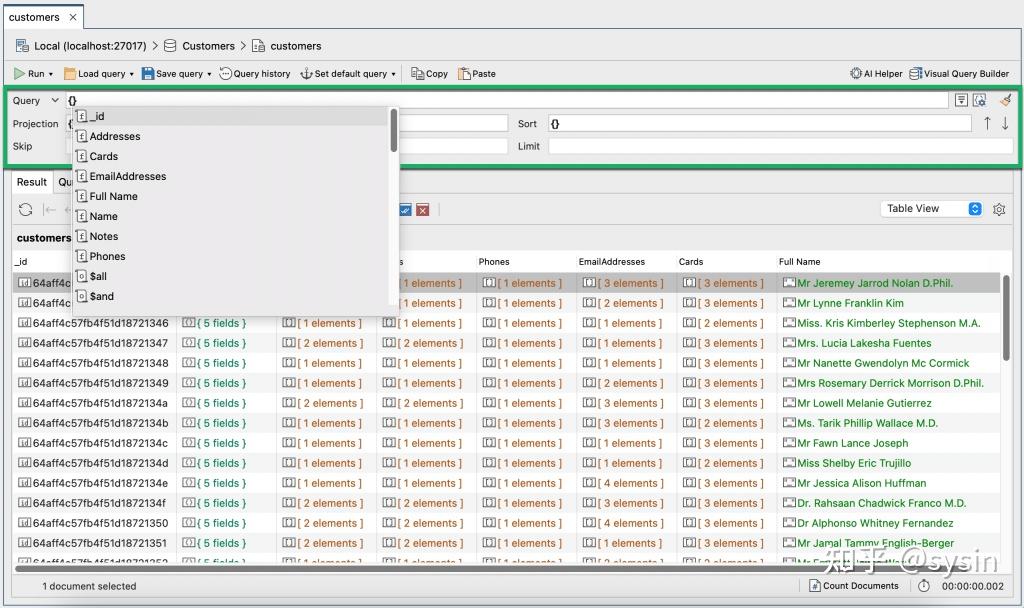Expand the Query bar chevron

(x=55, y=100)
